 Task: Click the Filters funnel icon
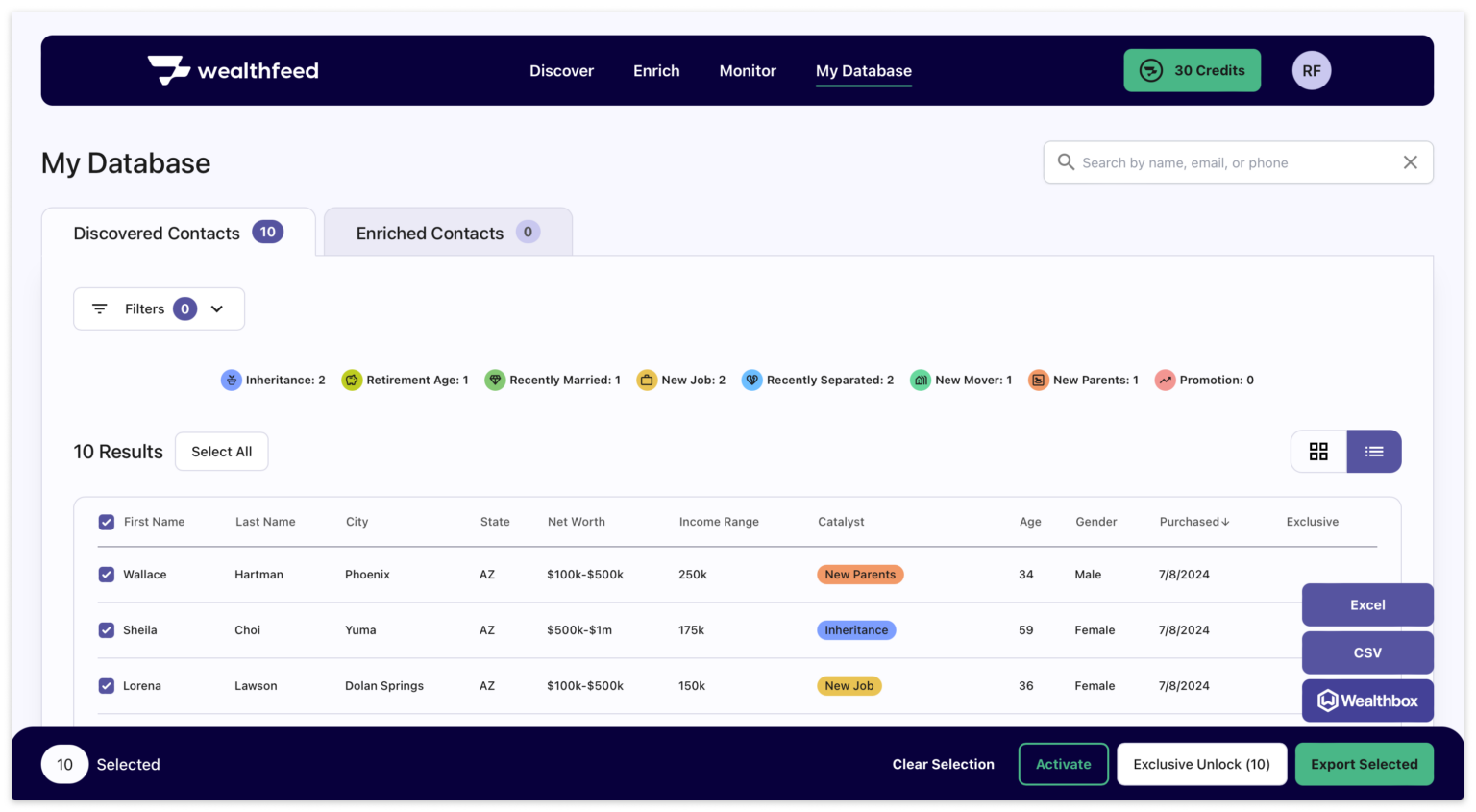[x=99, y=308]
